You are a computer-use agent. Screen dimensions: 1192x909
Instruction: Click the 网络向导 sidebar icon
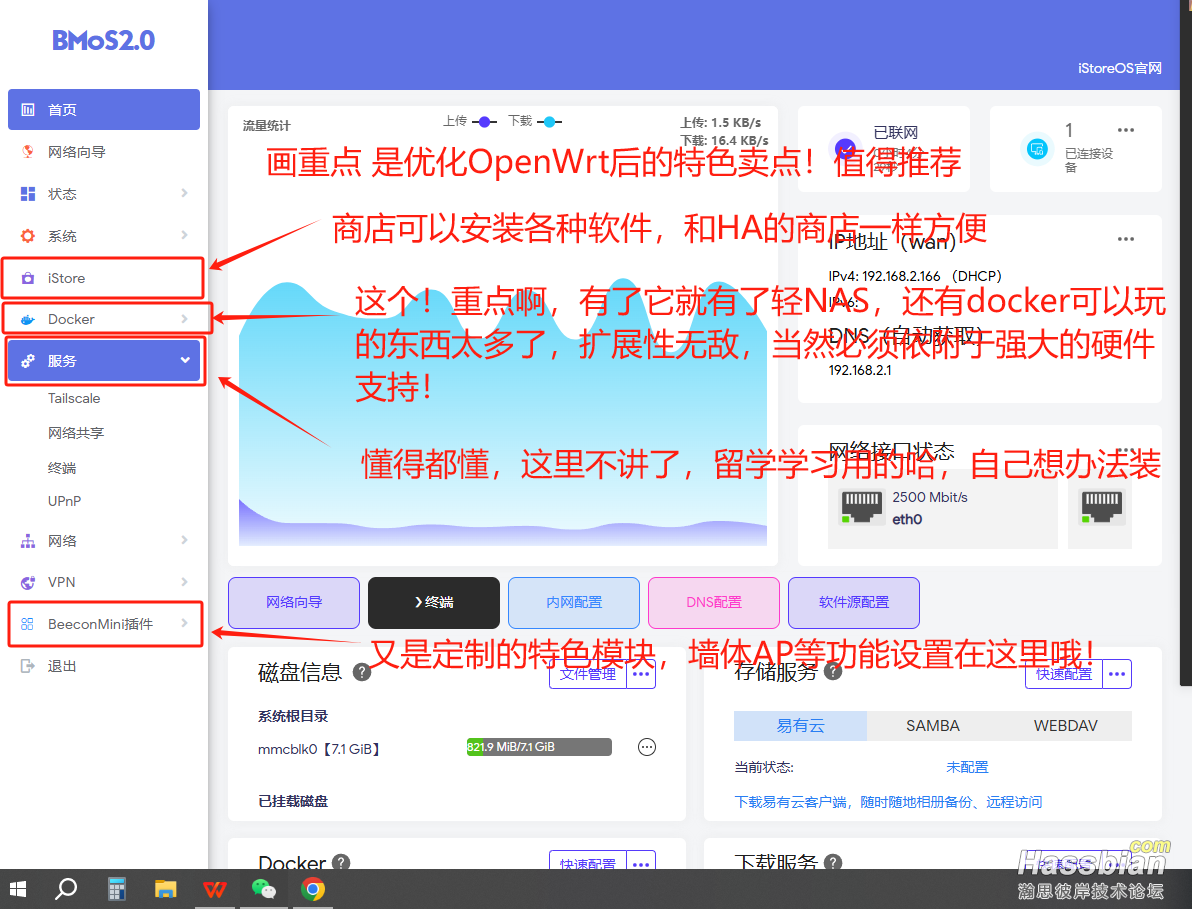point(28,151)
